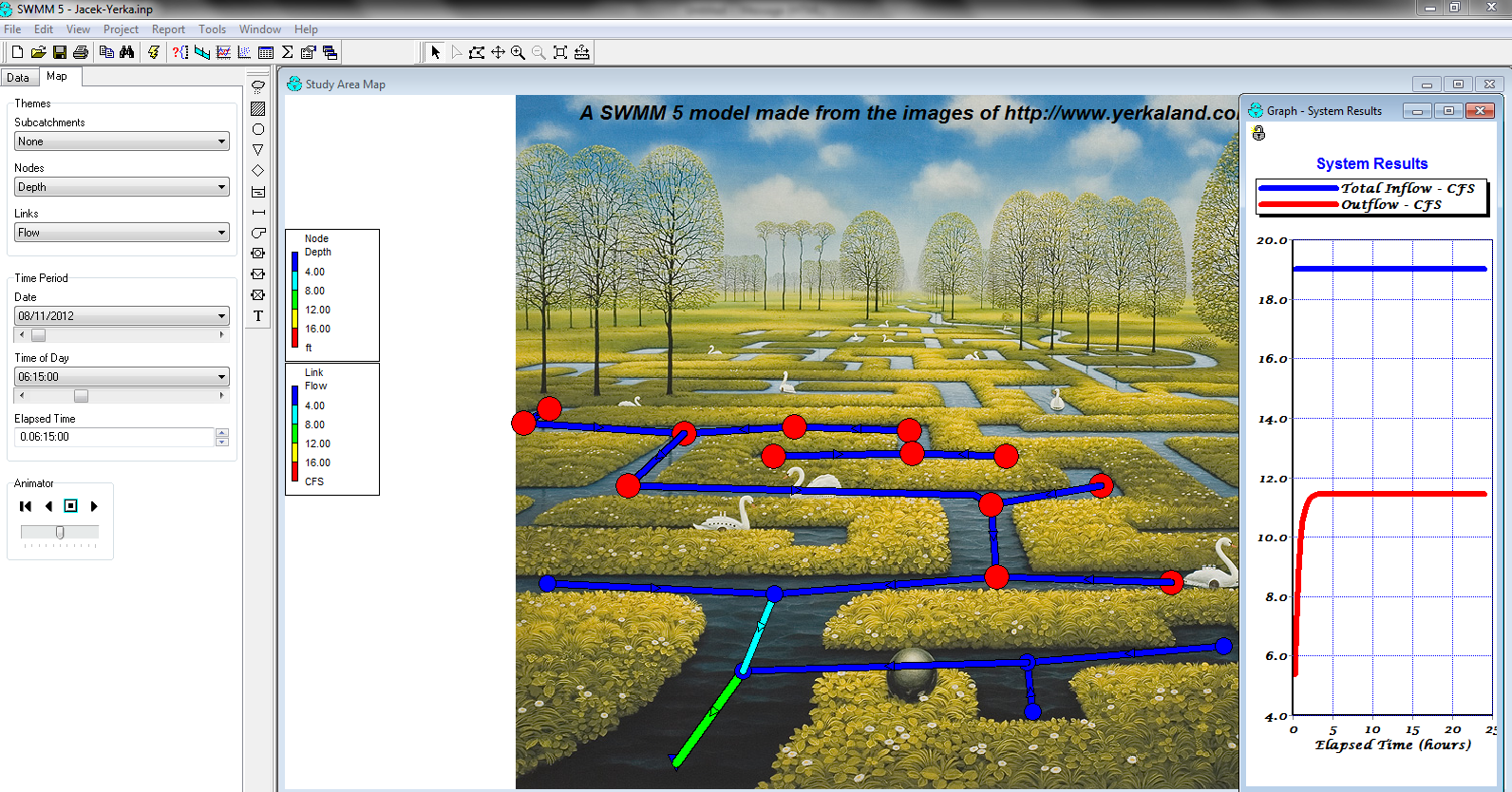Add an outfall node
This screenshot has height=792, width=1512.
click(x=257, y=150)
